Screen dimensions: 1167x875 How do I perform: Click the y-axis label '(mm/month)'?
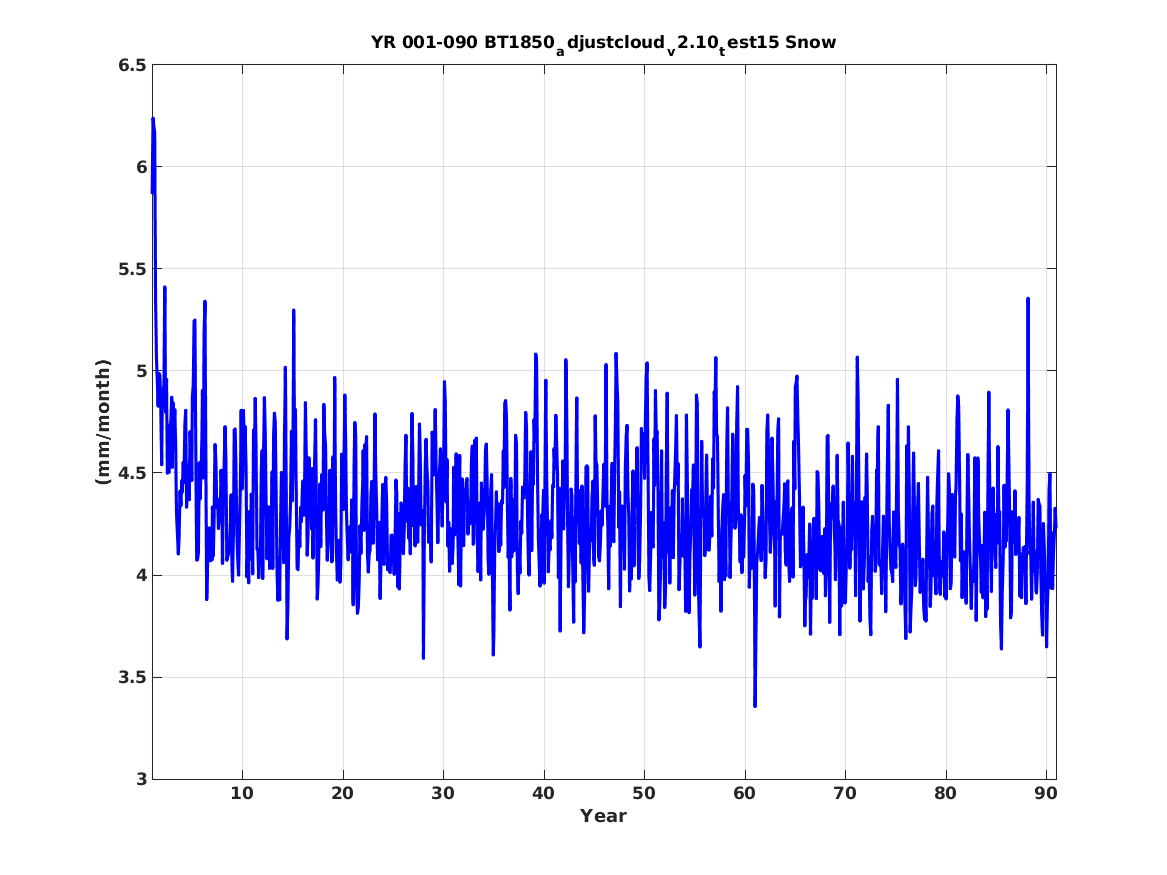103,422
